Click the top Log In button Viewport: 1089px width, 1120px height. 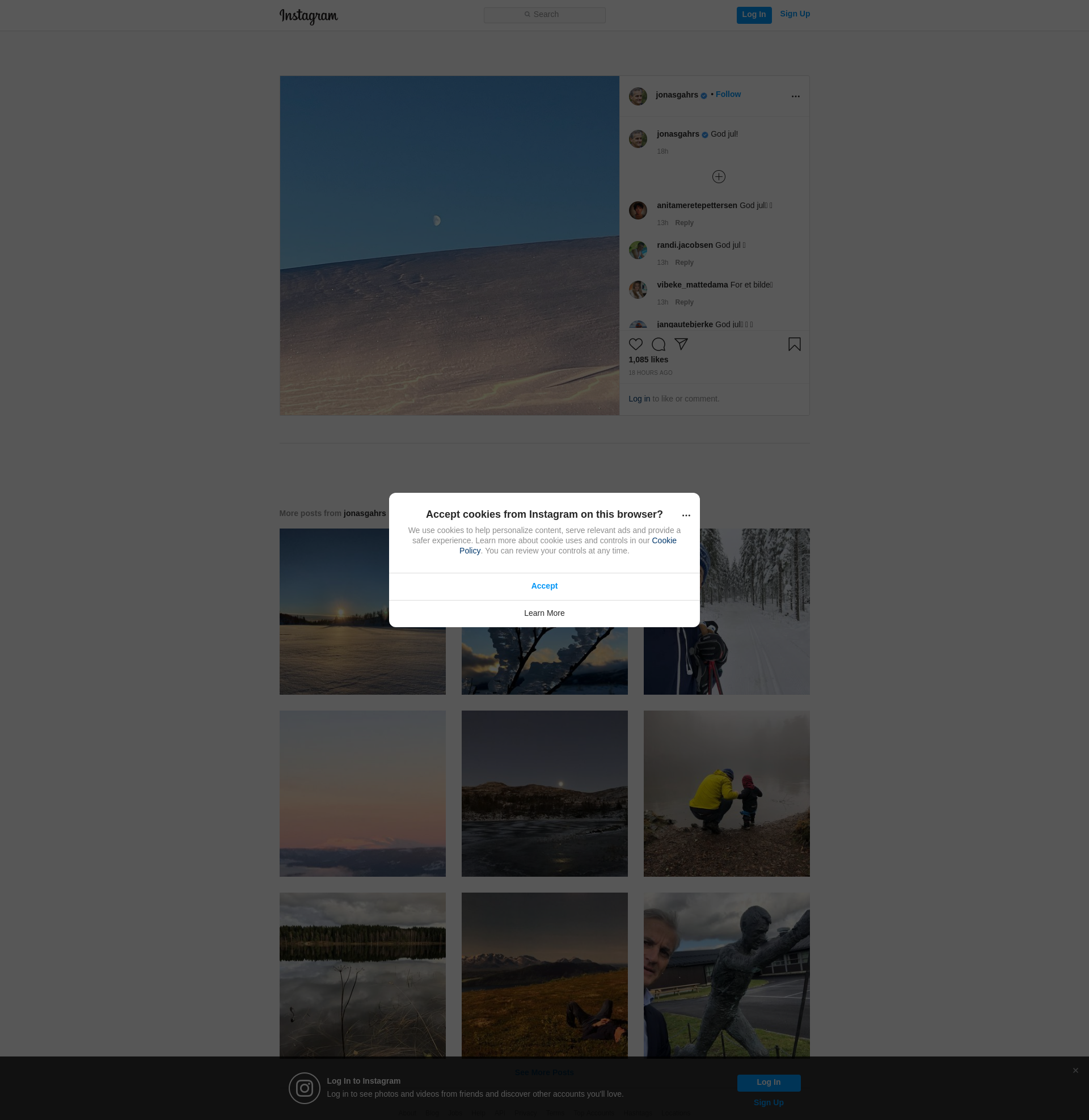(753, 15)
